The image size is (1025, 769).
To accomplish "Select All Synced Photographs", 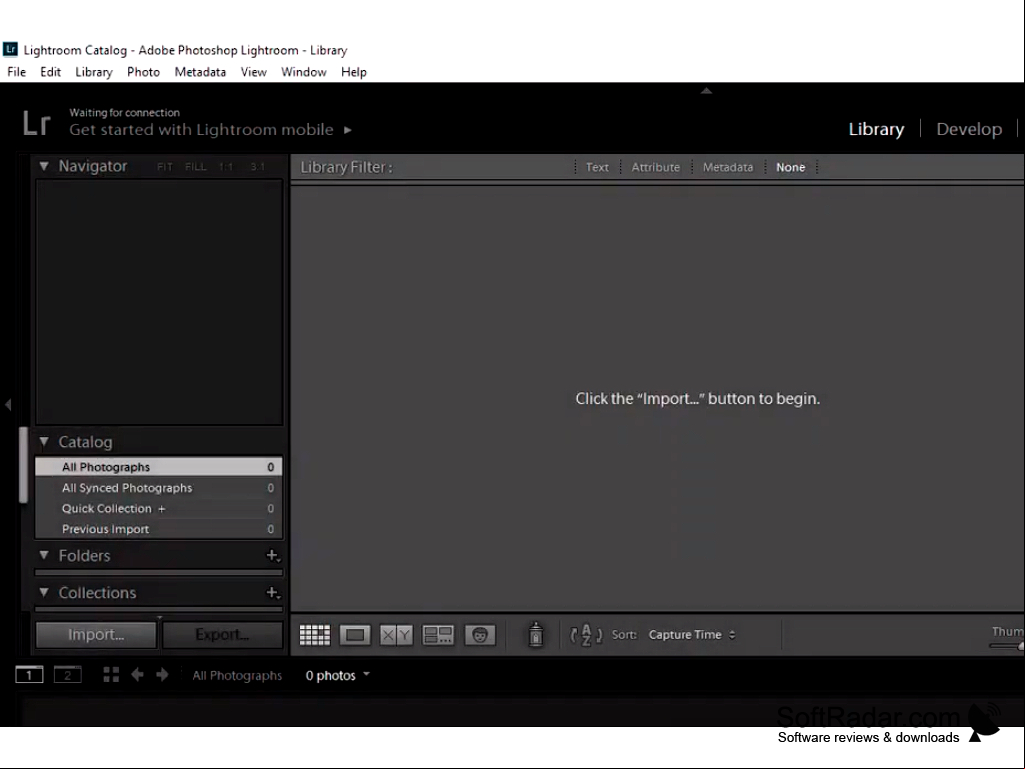I will (159, 488).
